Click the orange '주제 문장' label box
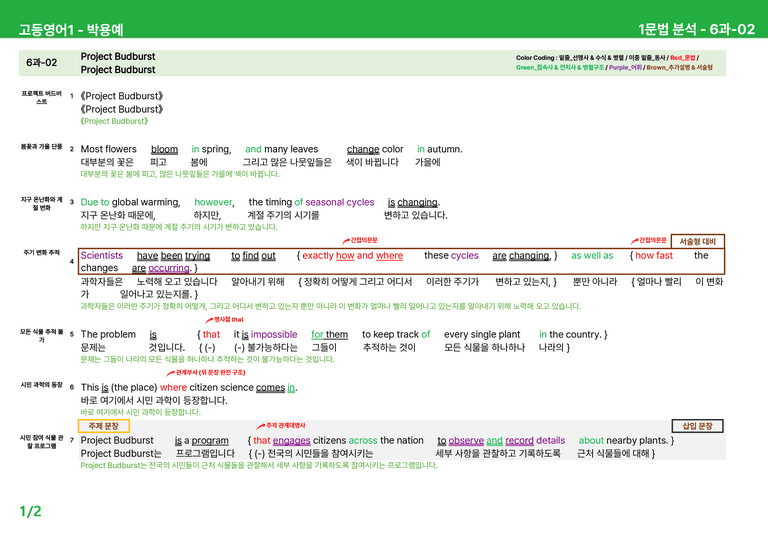This screenshot has width=768, height=543. pos(103,426)
